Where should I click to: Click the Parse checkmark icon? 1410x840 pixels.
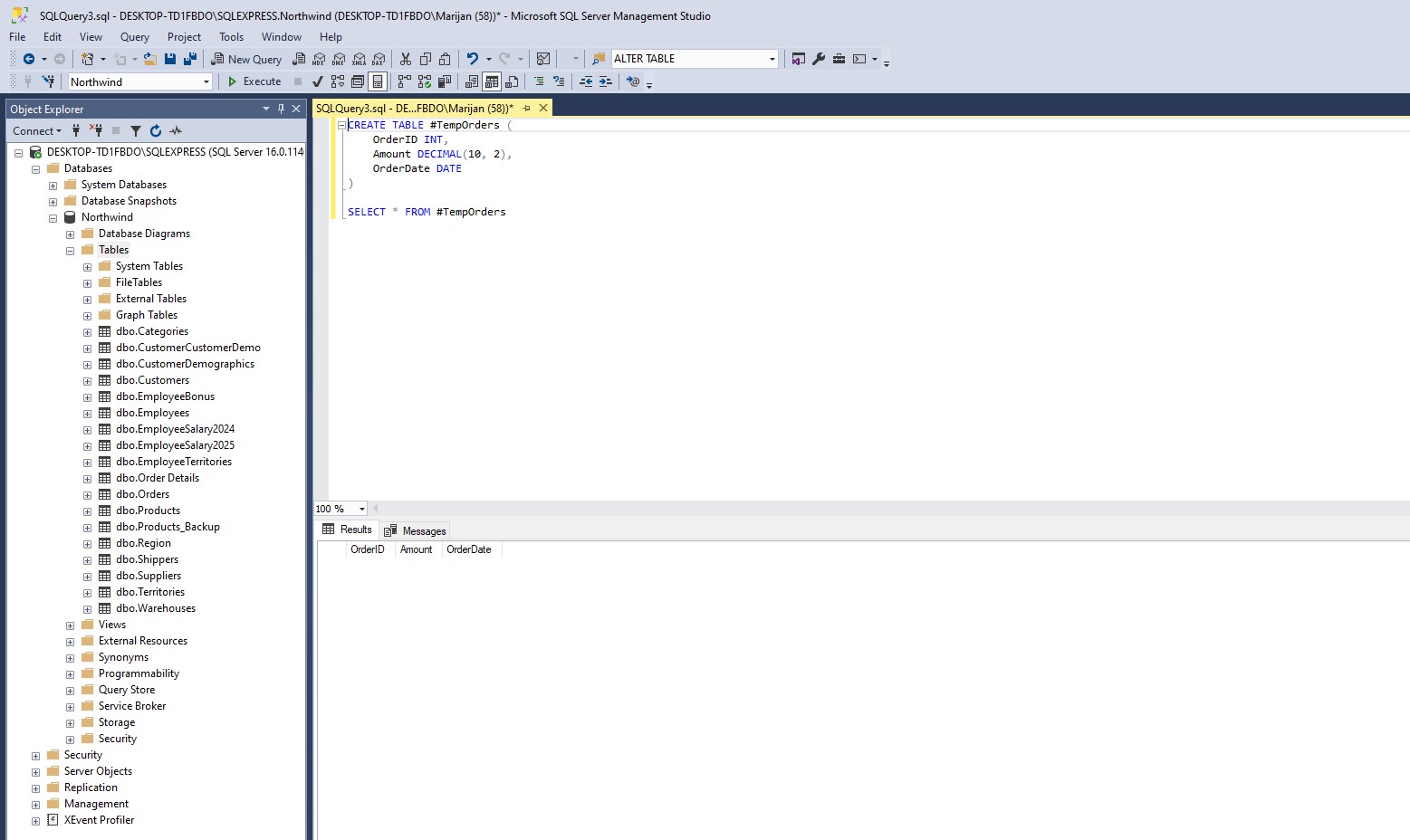318,81
